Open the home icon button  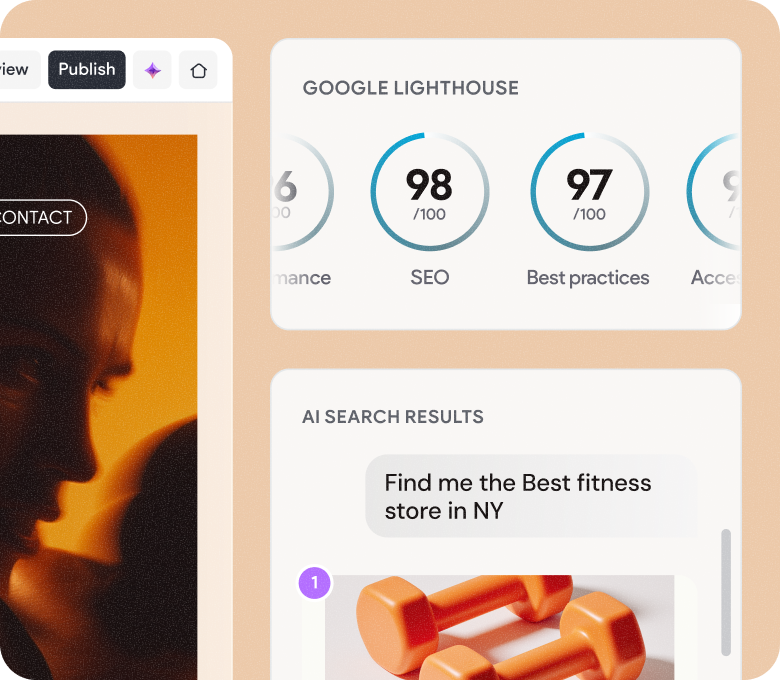point(198,70)
